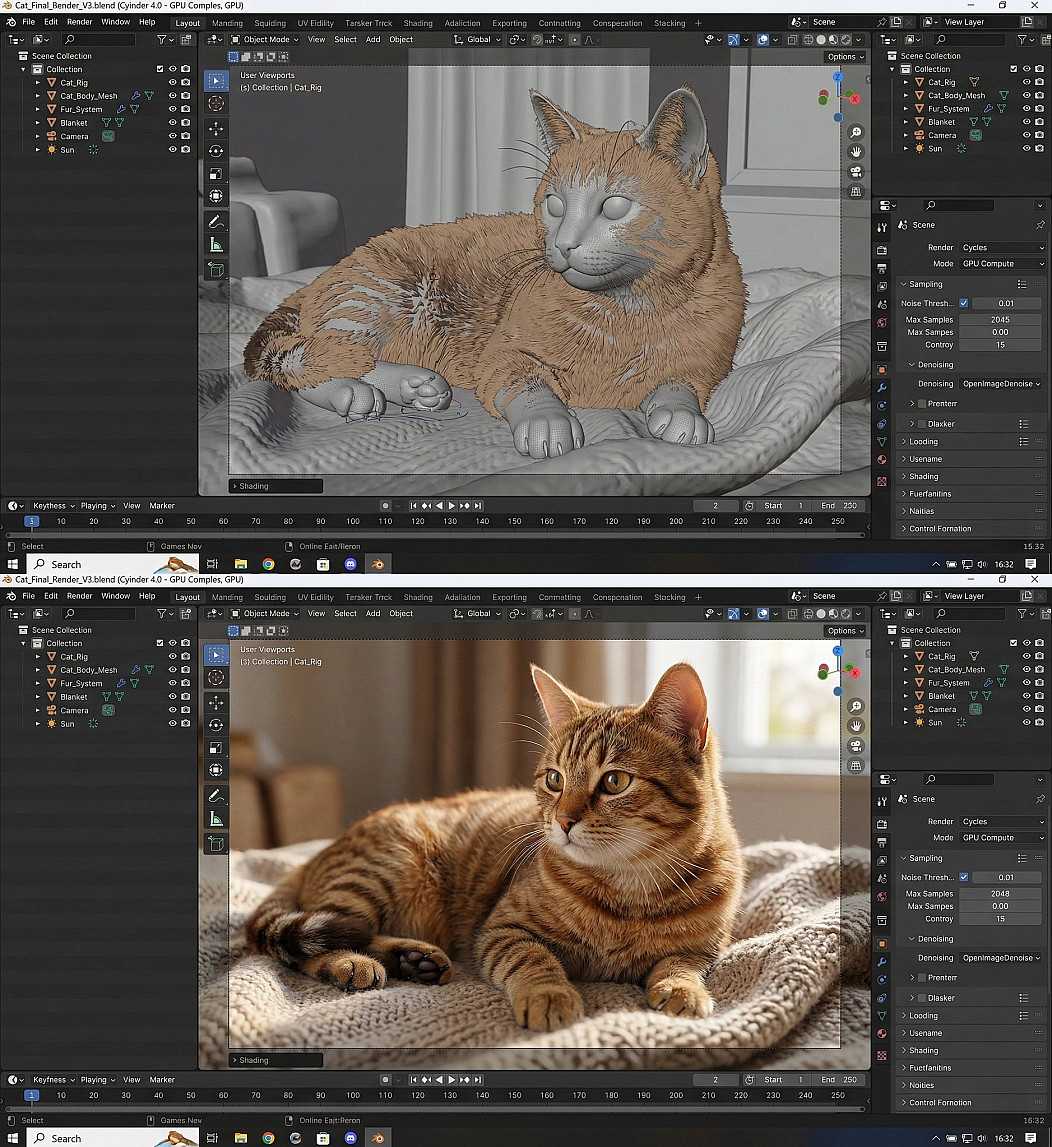The height and width of the screenshot is (1147, 1052).
Task: Open the Render menu in top menu bar
Action: (x=79, y=22)
